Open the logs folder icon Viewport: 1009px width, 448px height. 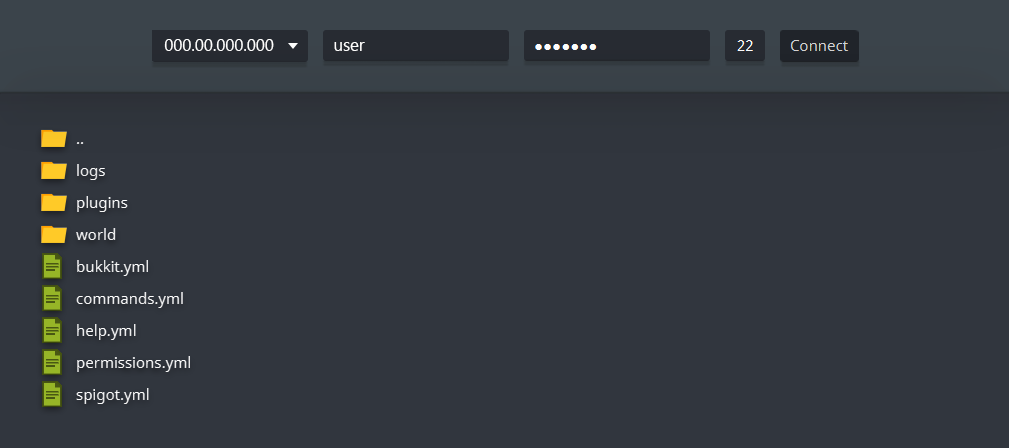[x=53, y=171]
